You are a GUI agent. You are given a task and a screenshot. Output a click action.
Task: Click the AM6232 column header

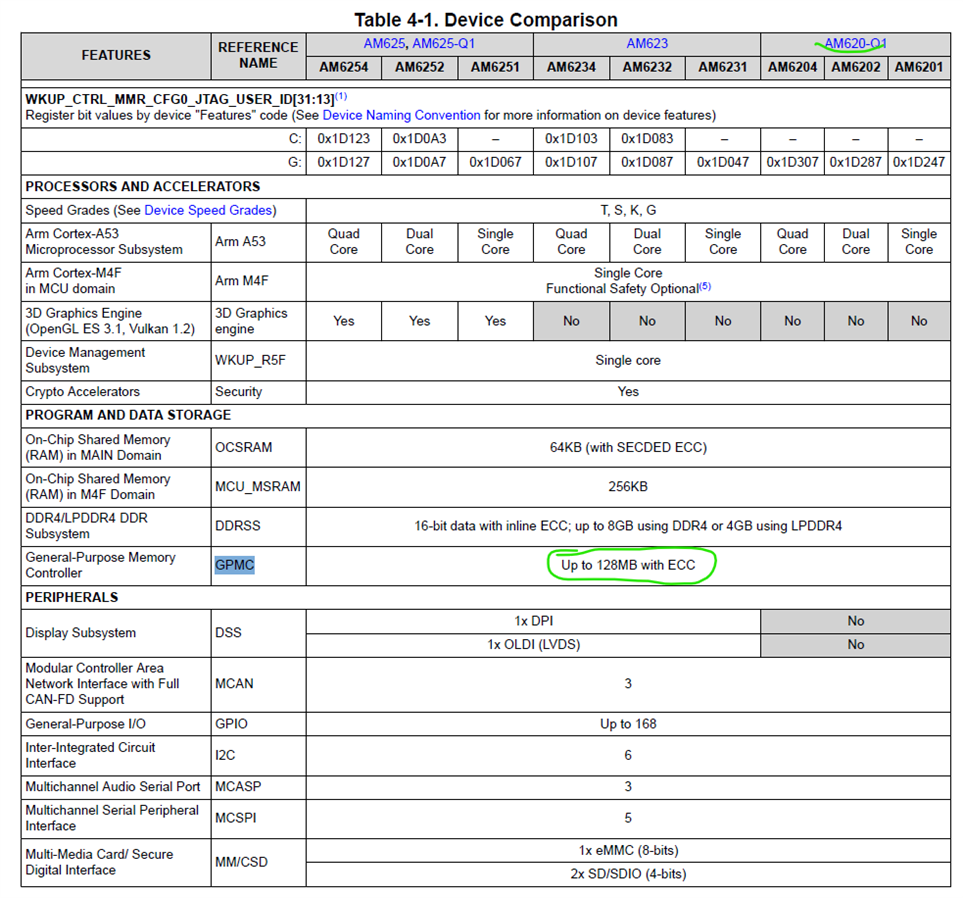(x=647, y=67)
